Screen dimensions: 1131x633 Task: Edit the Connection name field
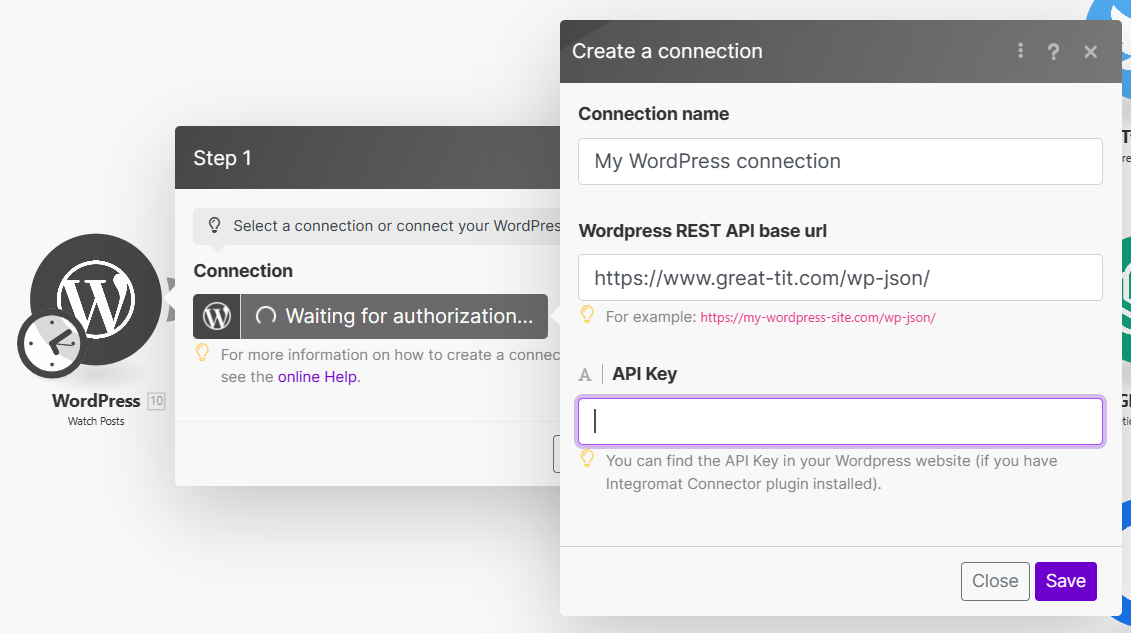(840, 161)
